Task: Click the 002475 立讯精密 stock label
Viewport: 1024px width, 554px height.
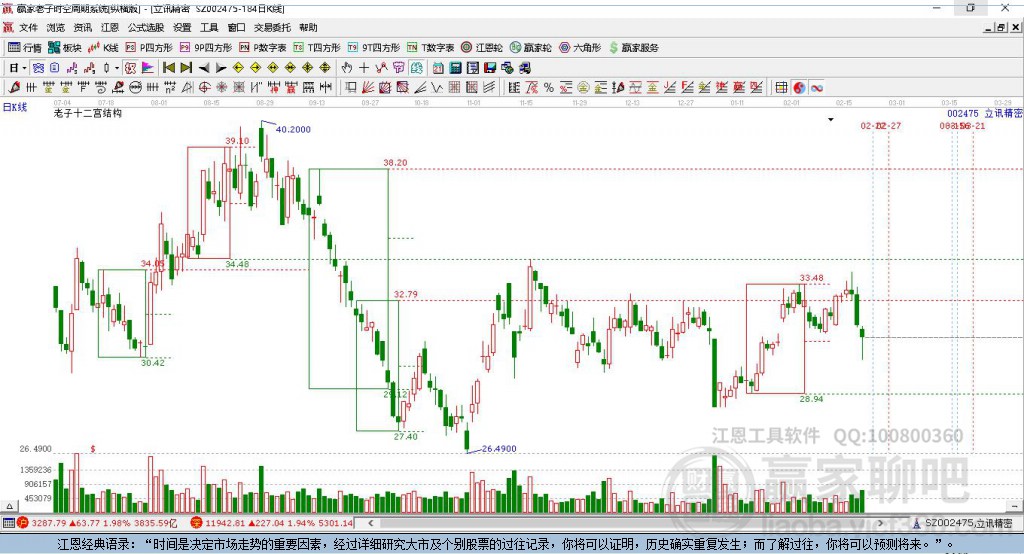Action: (x=985, y=114)
